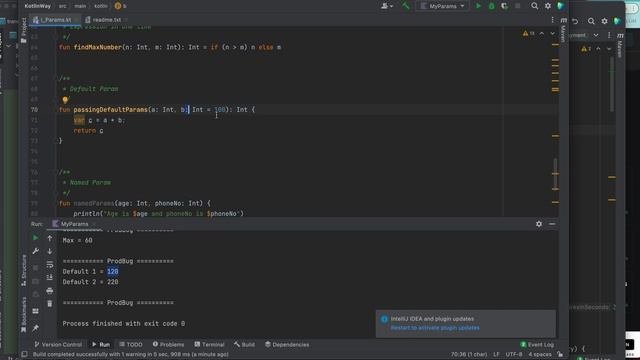Open IDE settings gear in main toolbar
The image size is (640, 360).
tap(548, 6)
